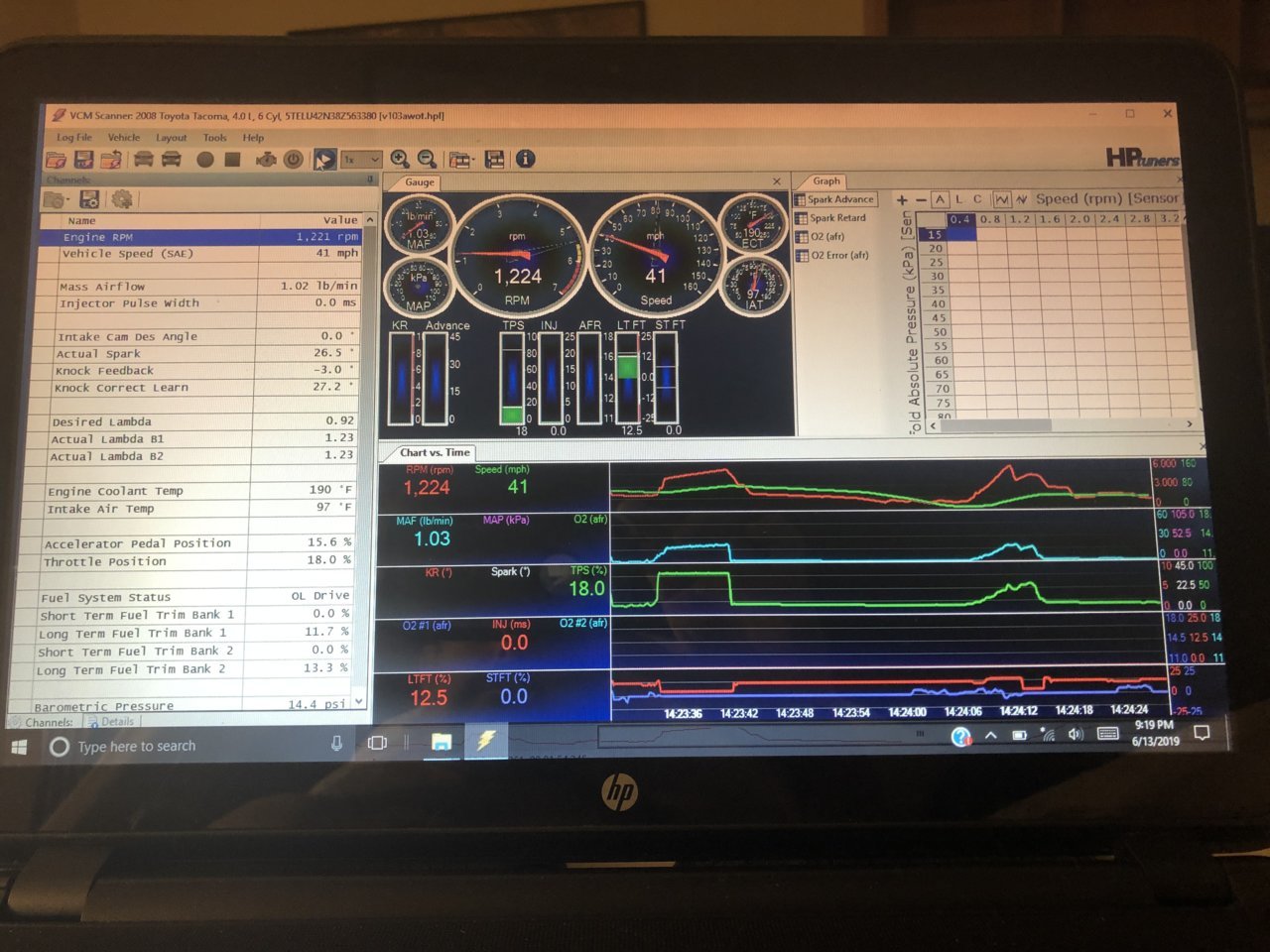Toggle the A mode in Graph toolbar

click(x=940, y=199)
